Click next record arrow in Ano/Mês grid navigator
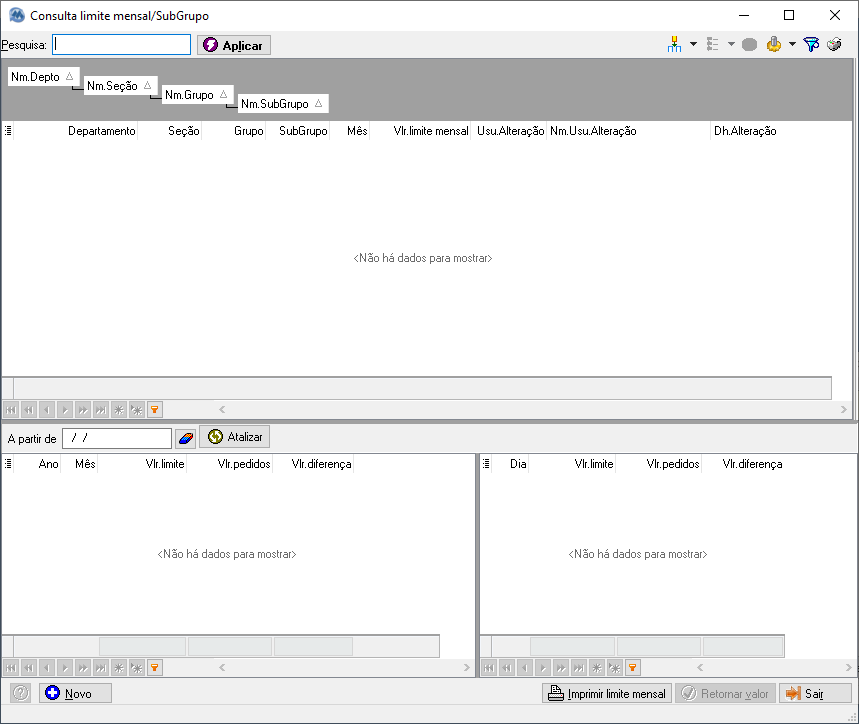The image size is (859, 724). [65, 668]
